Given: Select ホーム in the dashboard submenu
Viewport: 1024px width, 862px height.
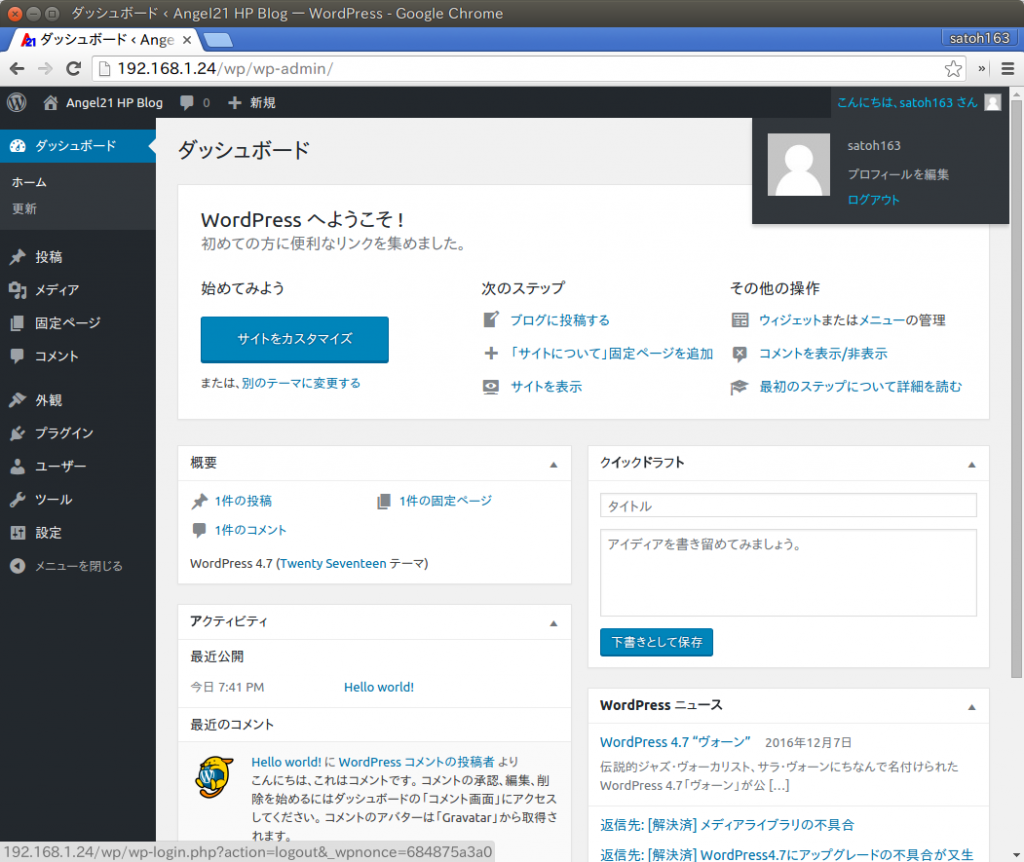Looking at the screenshot, I should click(x=29, y=182).
